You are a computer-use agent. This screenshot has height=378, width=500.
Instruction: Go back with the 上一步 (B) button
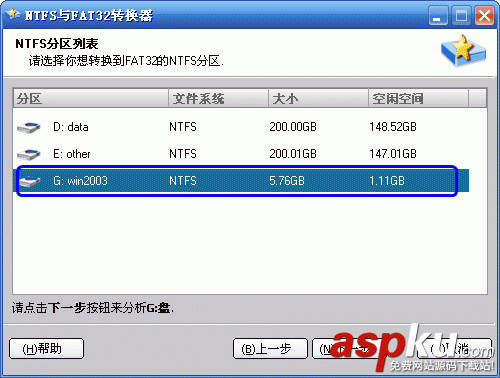click(270, 349)
